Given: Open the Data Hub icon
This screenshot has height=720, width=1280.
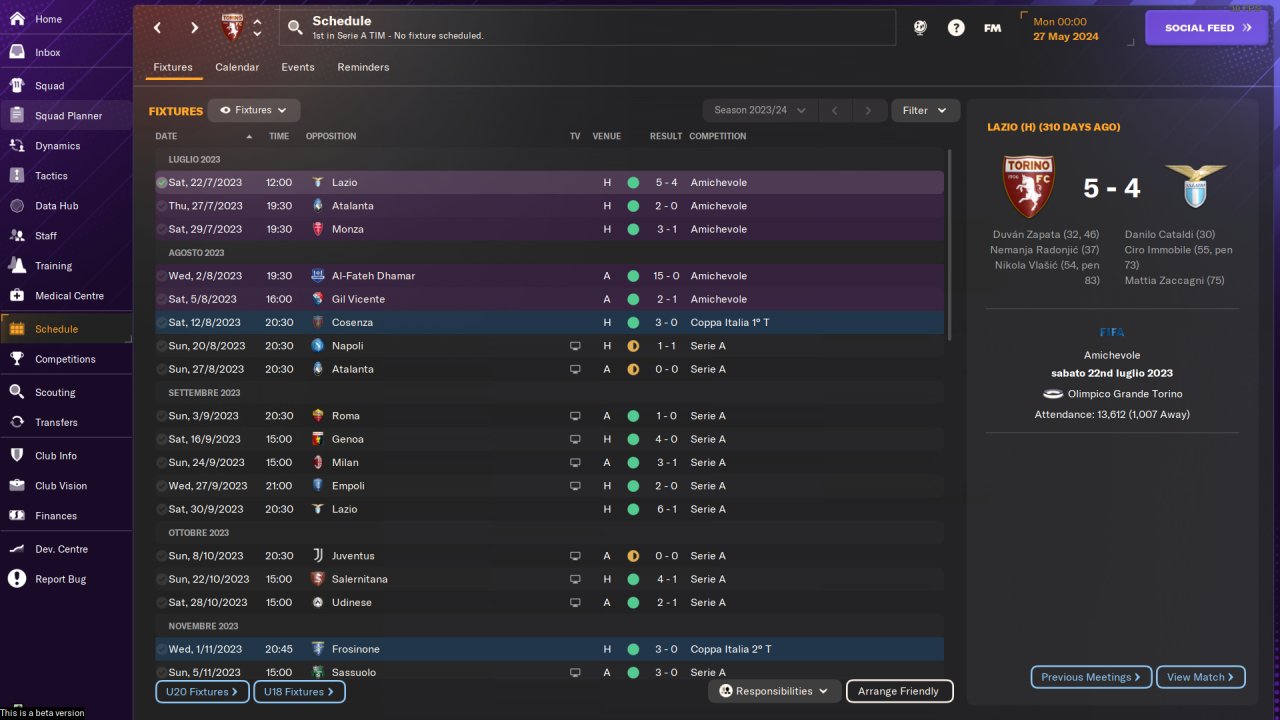Looking at the screenshot, I should coord(17,206).
